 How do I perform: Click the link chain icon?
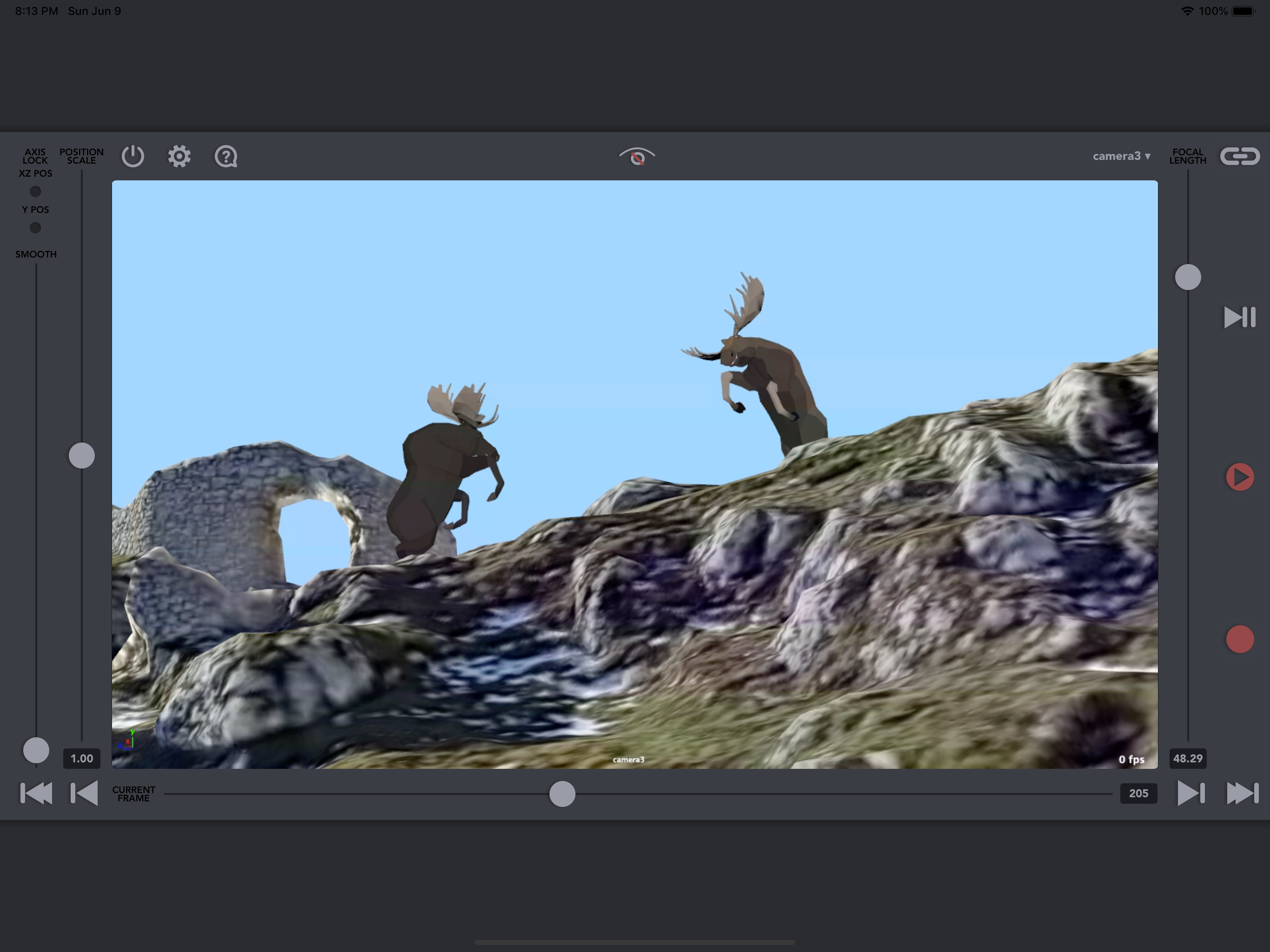1240,156
